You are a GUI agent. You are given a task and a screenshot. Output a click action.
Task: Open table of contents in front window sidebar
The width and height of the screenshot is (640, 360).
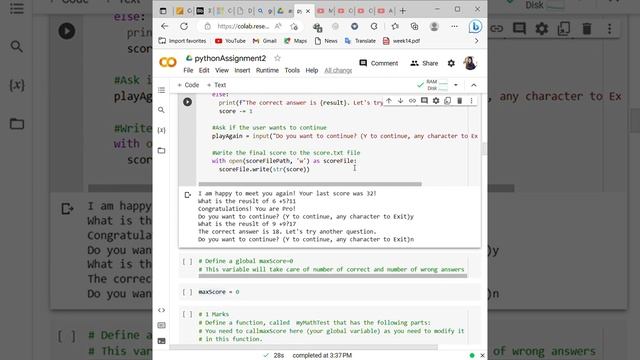(162, 90)
